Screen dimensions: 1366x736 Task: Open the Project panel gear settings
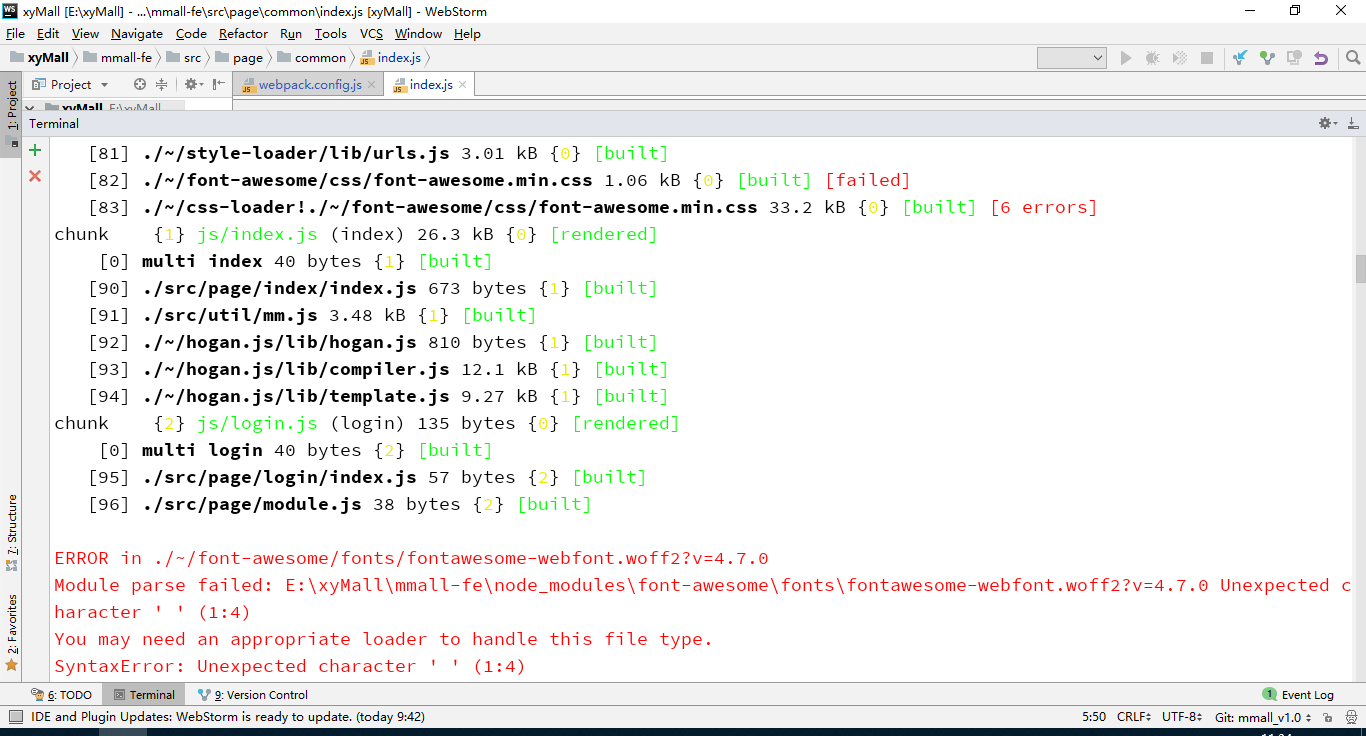point(192,85)
